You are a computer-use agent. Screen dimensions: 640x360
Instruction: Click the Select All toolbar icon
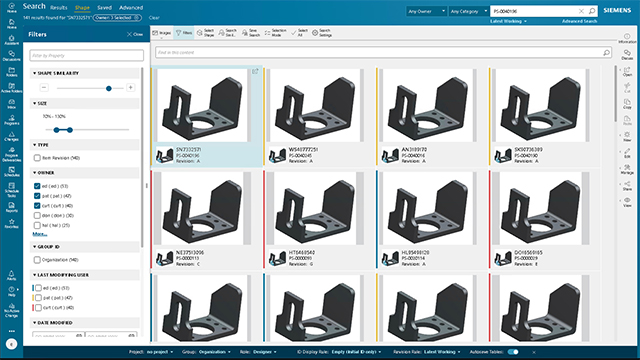(299, 33)
